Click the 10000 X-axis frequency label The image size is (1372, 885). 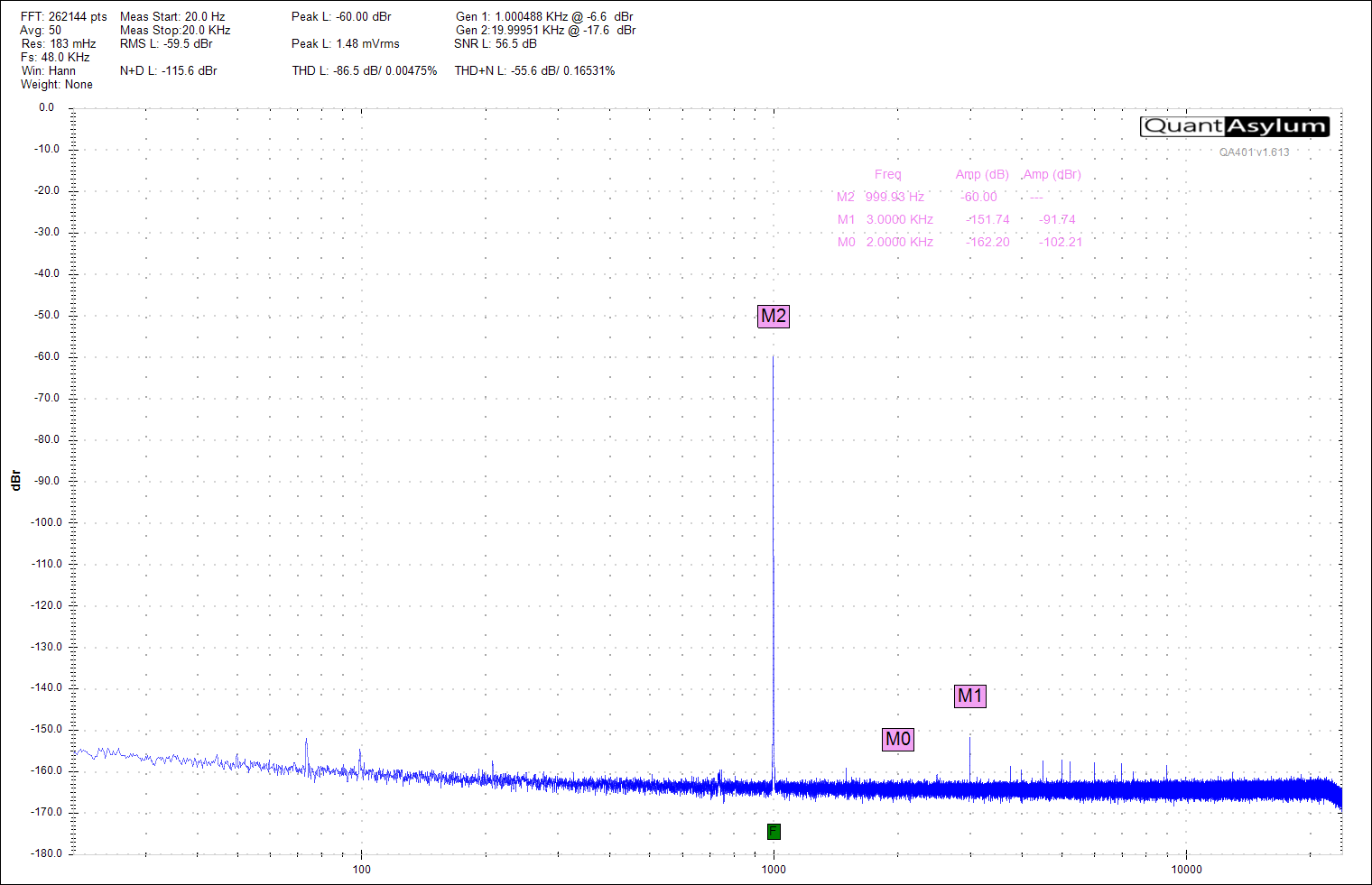[x=1186, y=870]
